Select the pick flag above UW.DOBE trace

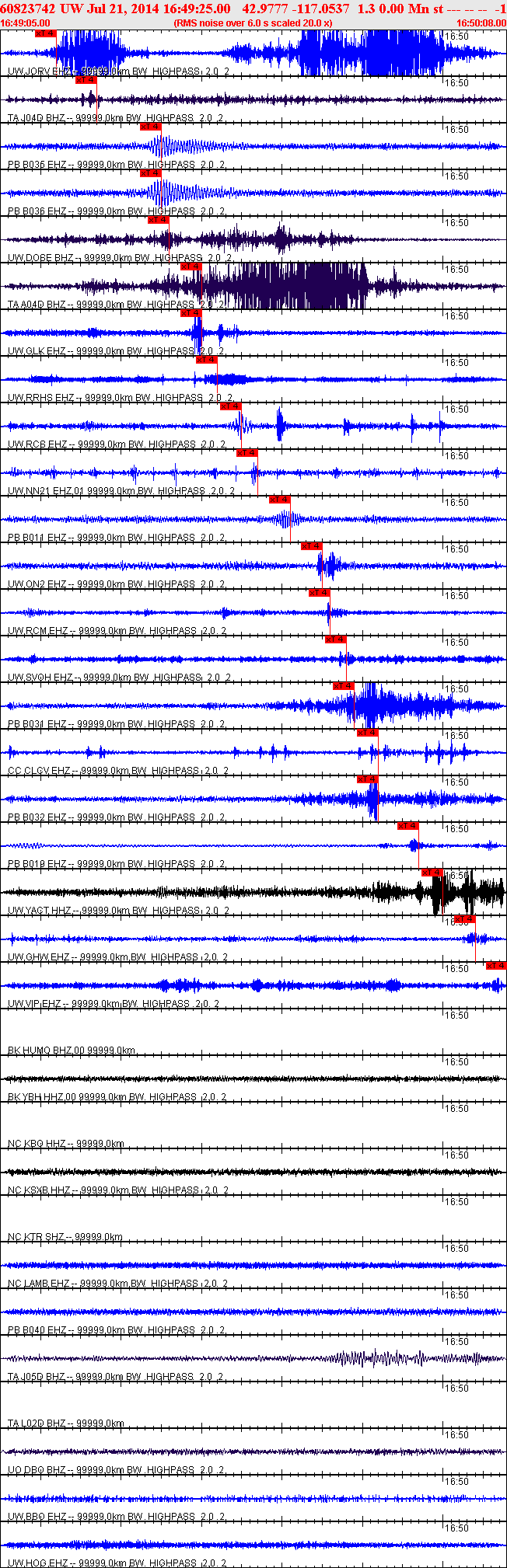pos(158,220)
